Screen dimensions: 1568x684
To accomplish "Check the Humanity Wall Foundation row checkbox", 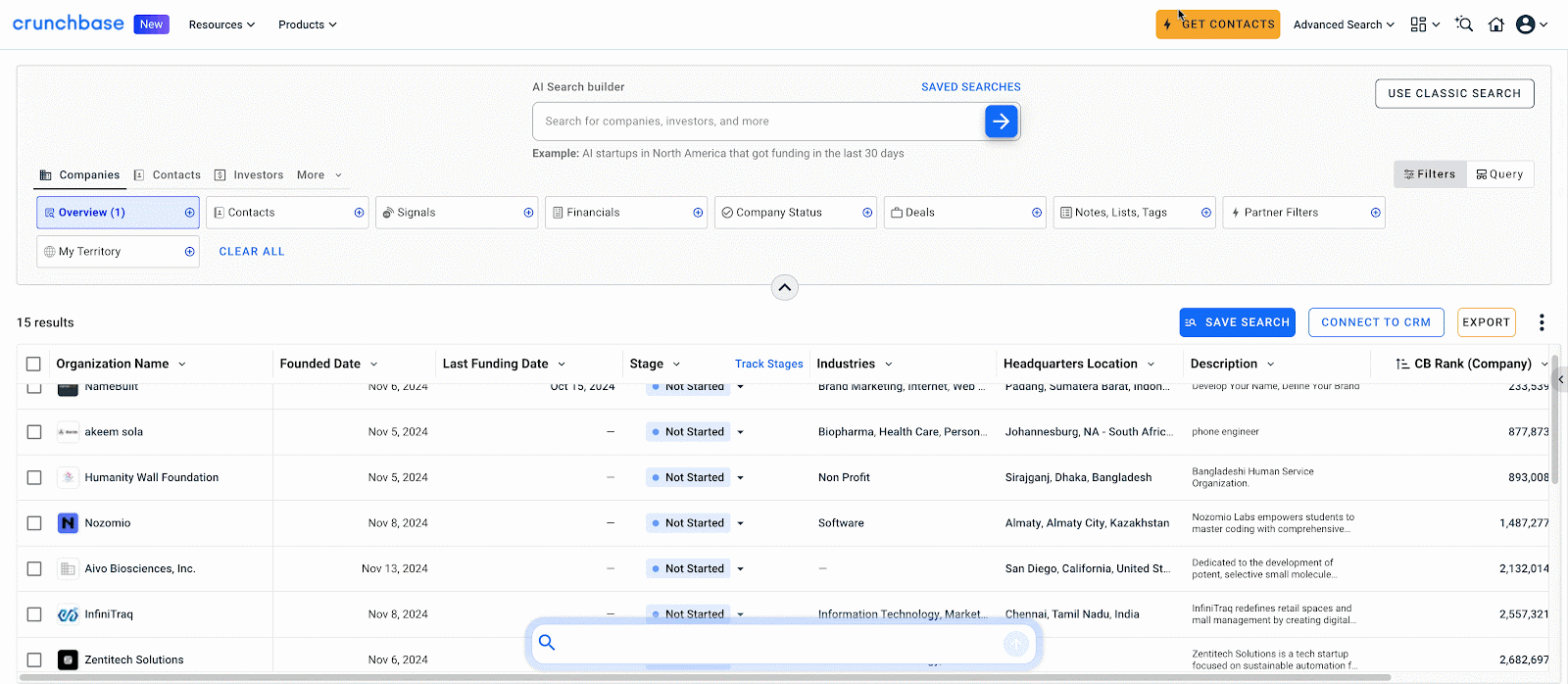I will pyautogui.click(x=34, y=477).
